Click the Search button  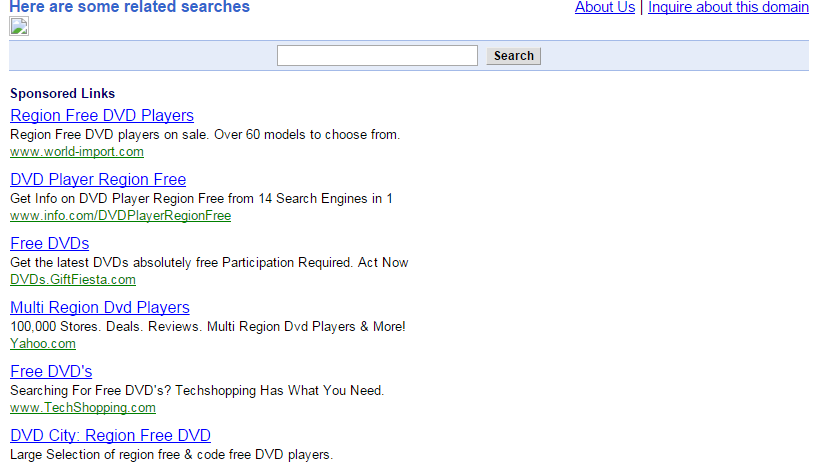click(513, 55)
